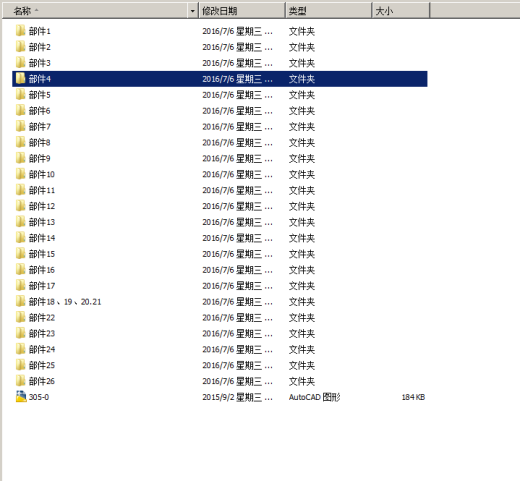
Task: Select the folder name 部件22
Action: pyautogui.click(x=42, y=318)
